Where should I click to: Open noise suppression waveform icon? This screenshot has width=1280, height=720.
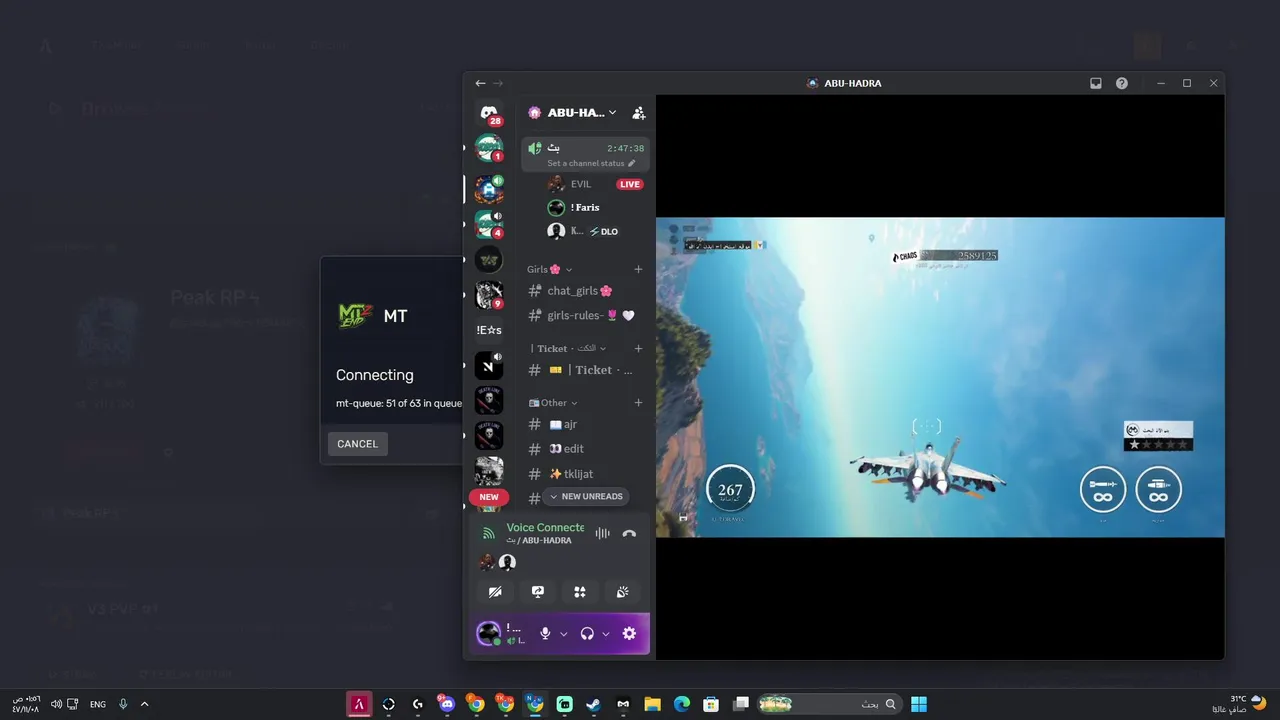click(x=602, y=534)
